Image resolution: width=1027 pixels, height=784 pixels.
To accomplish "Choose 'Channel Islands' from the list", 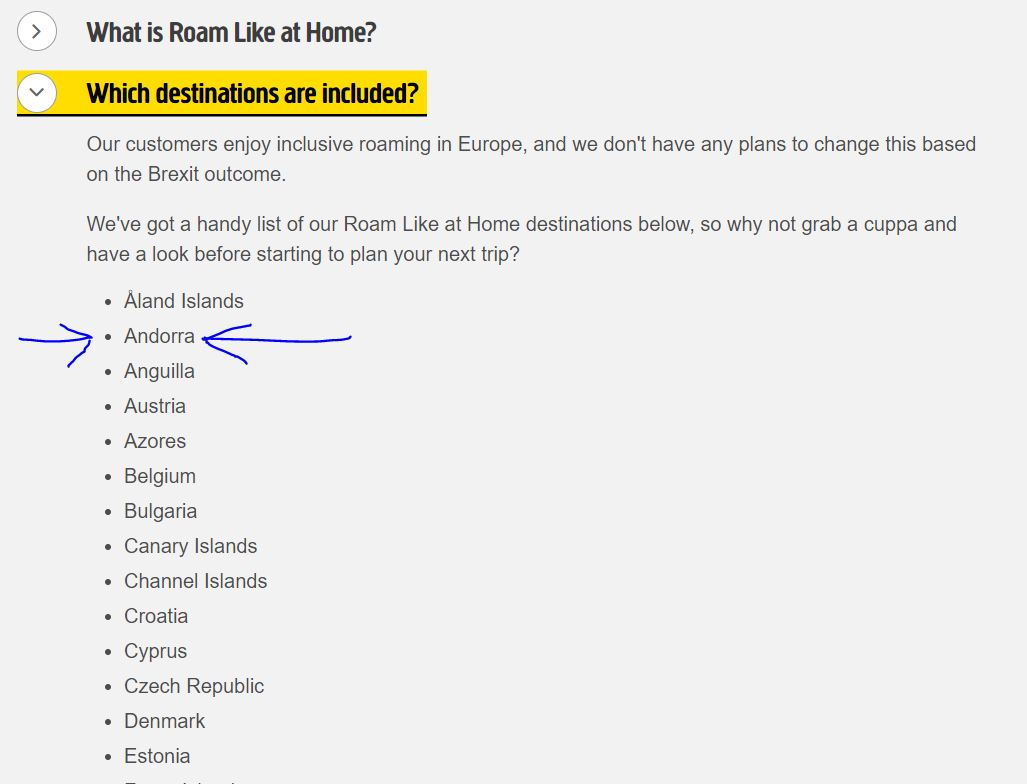I will click(195, 581).
